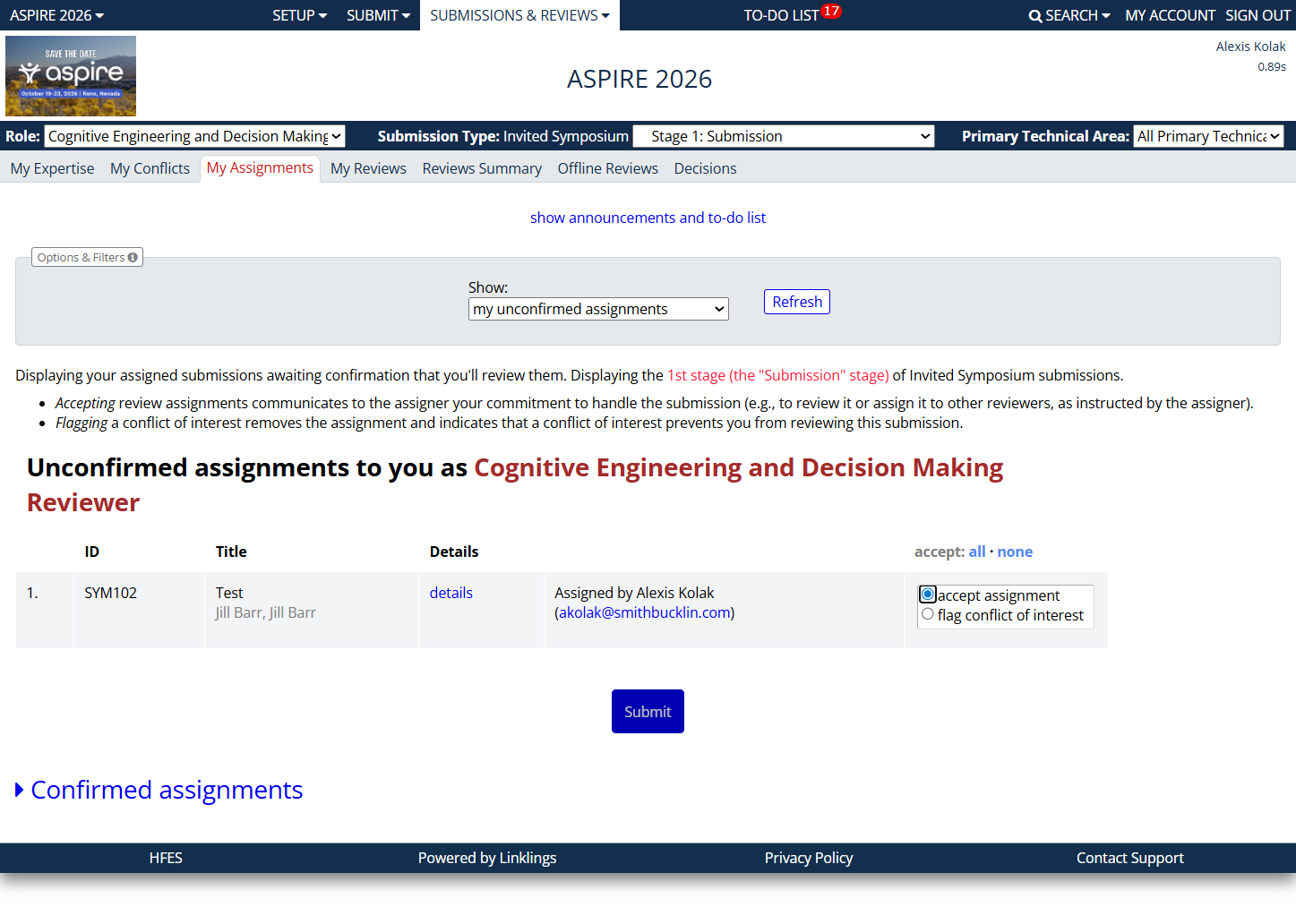This screenshot has width=1296, height=924.
Task: Open the TO-DO LIST with 17 badge
Action: 792,15
